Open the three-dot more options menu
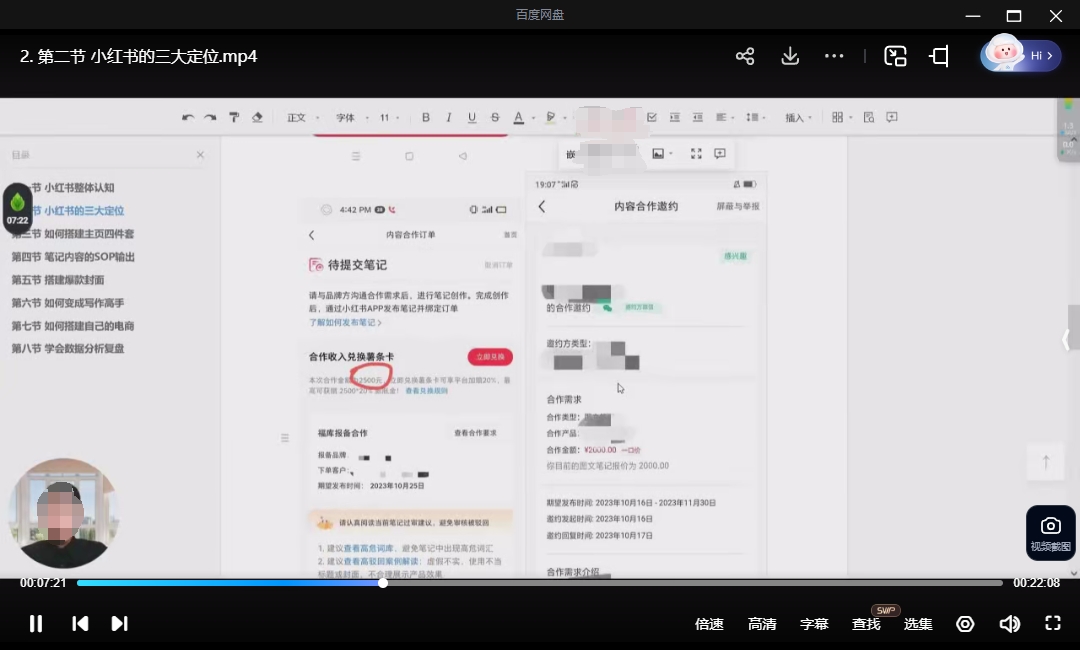 834,56
